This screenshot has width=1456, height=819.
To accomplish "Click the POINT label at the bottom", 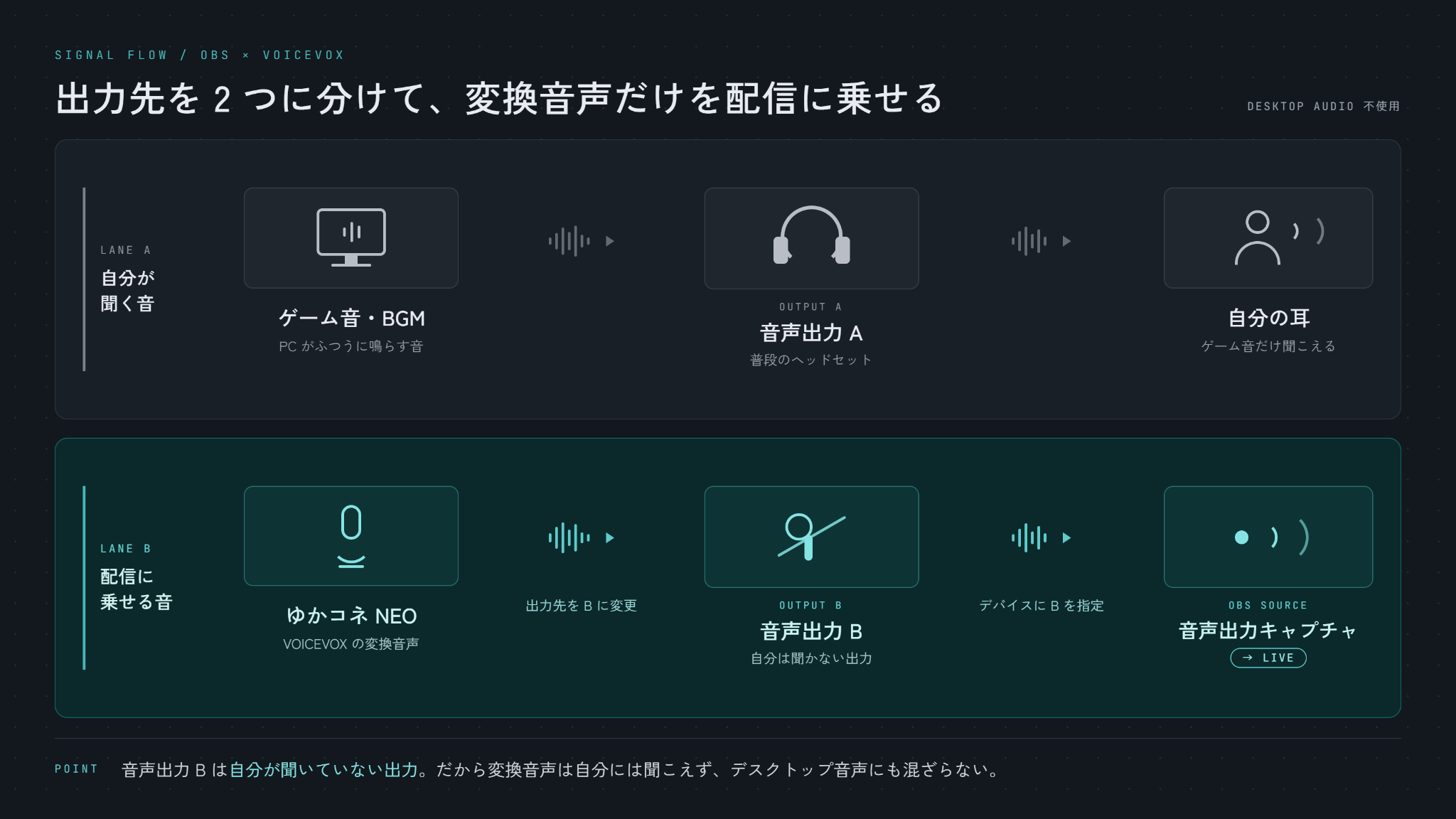I will tap(76, 769).
